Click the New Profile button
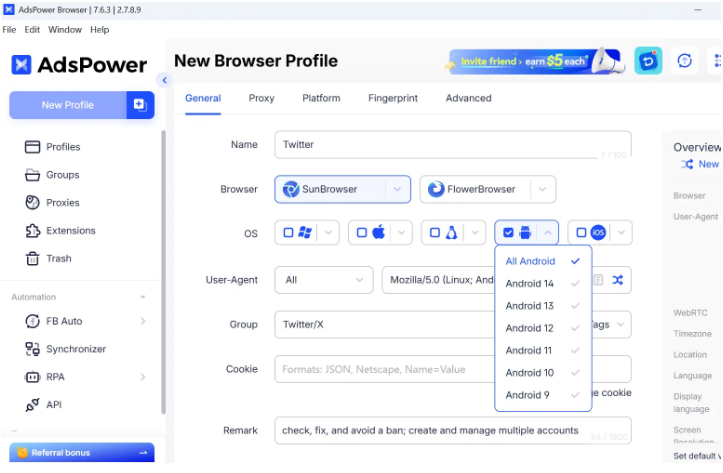Image resolution: width=723 pixels, height=473 pixels. click(x=68, y=105)
